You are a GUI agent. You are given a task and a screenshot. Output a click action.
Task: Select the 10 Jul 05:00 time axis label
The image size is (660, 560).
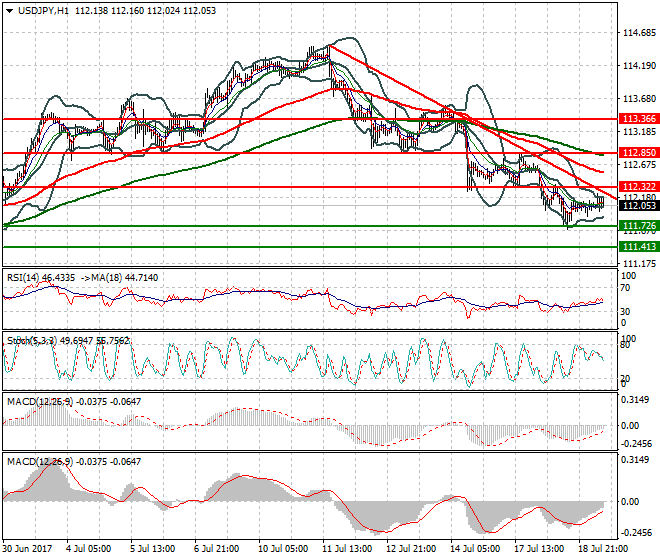[x=283, y=549]
